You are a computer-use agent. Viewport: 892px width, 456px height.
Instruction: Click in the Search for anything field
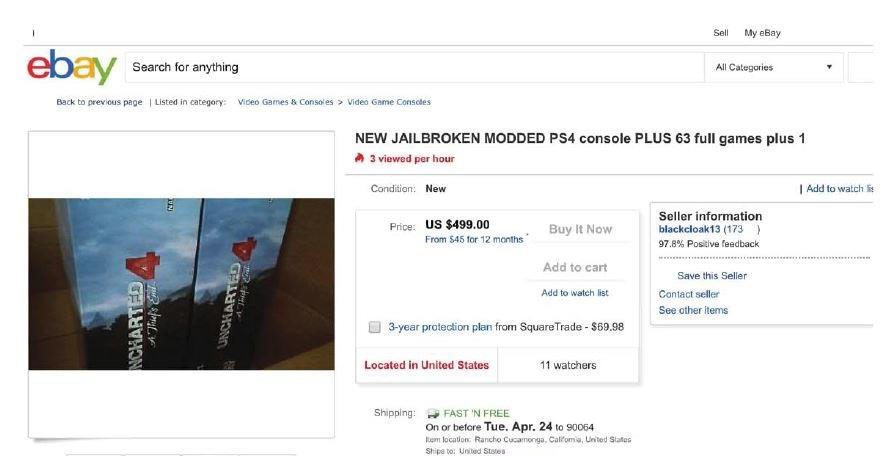(414, 67)
